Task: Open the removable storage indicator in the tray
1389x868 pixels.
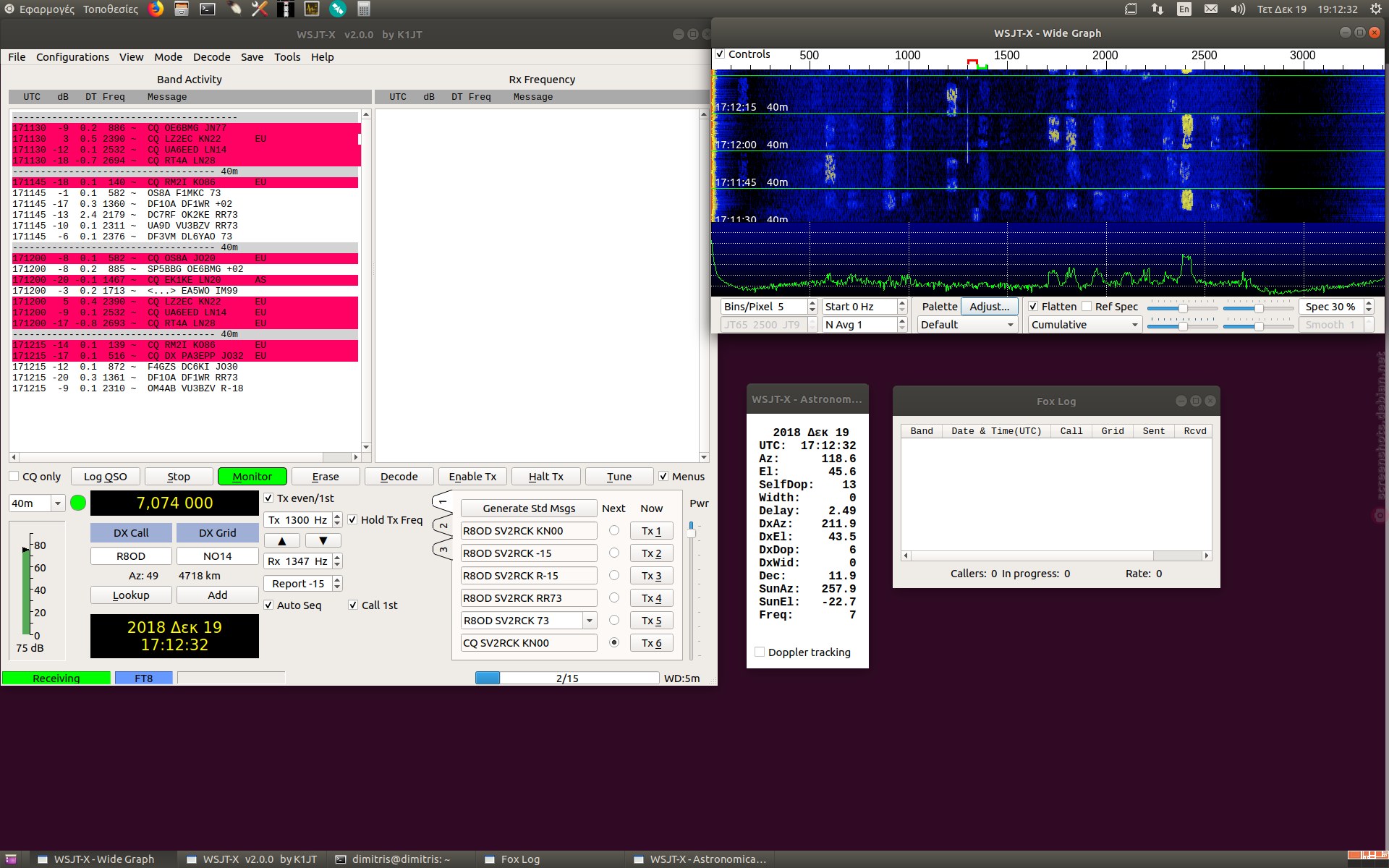Action: coord(1131,9)
